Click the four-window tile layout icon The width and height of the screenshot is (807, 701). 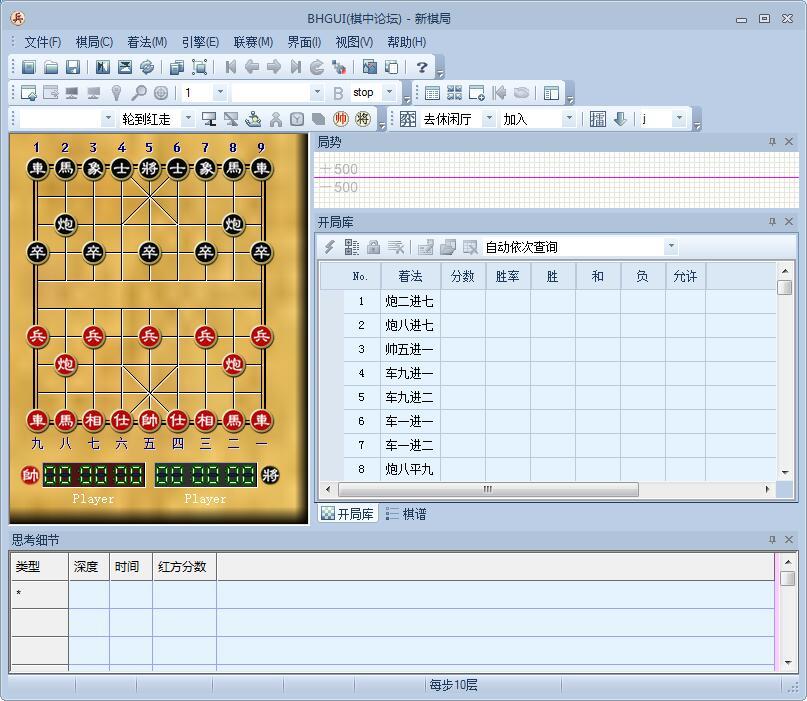click(454, 93)
